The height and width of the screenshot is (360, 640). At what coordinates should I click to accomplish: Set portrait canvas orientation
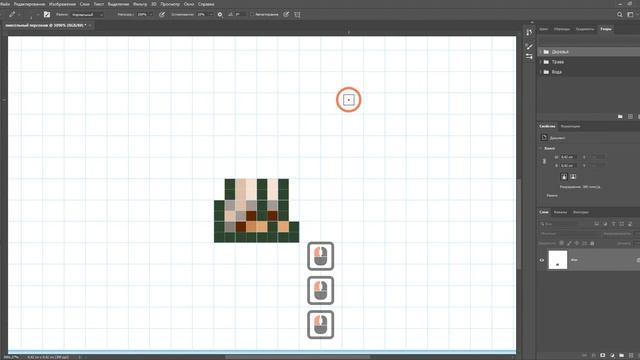pos(564,176)
